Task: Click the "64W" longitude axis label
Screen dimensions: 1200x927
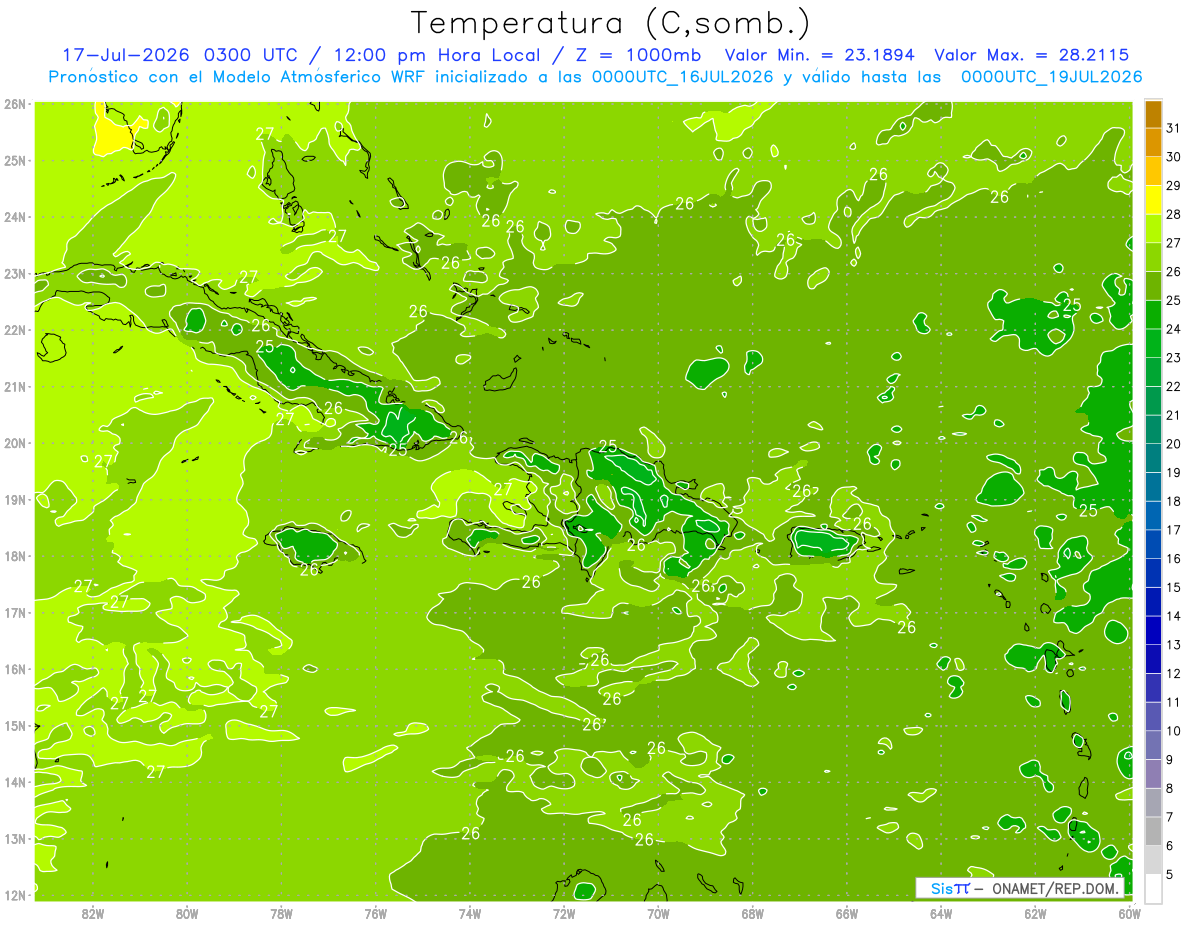Action: (x=941, y=913)
